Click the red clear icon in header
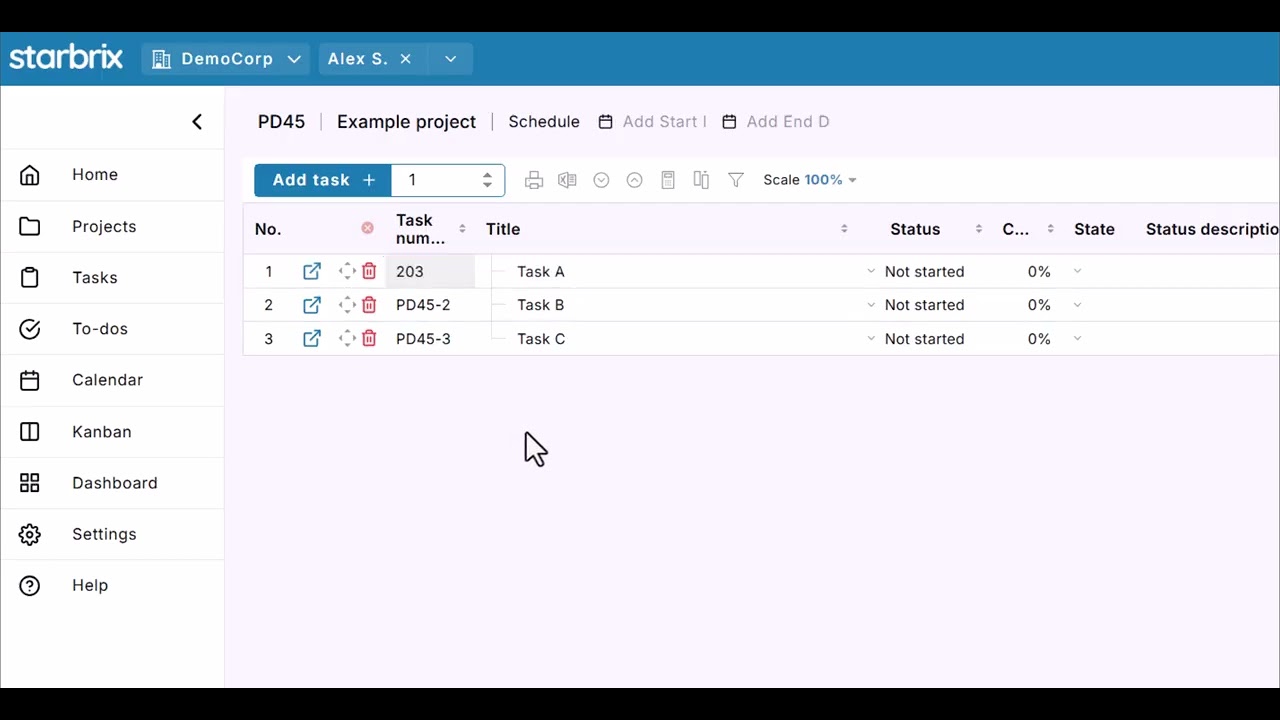Viewport: 1280px width, 720px height. [367, 229]
